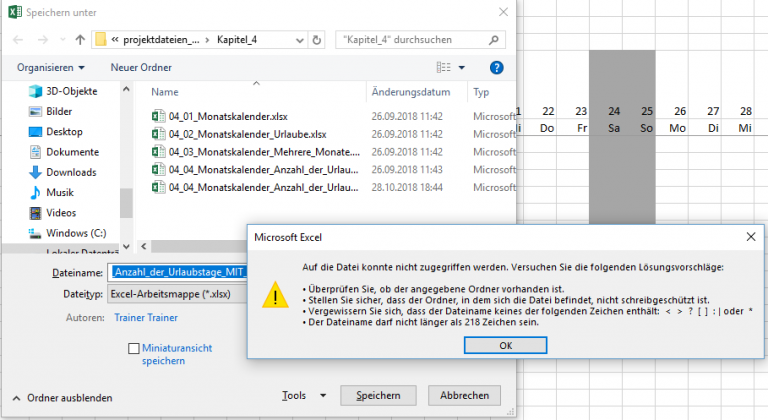This screenshot has height=420, width=768.
Task: Click the Trainer Trainer author link
Action: (x=146, y=318)
